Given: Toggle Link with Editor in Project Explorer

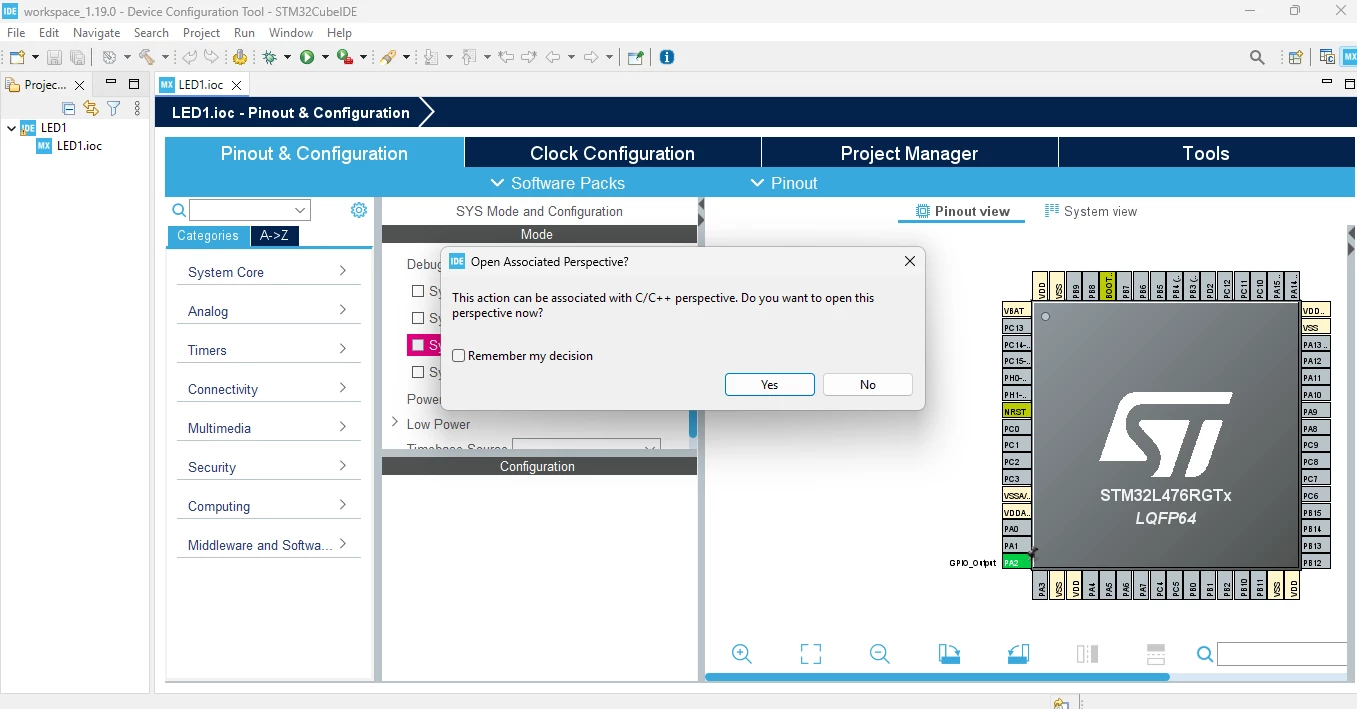Looking at the screenshot, I should pos(91,108).
